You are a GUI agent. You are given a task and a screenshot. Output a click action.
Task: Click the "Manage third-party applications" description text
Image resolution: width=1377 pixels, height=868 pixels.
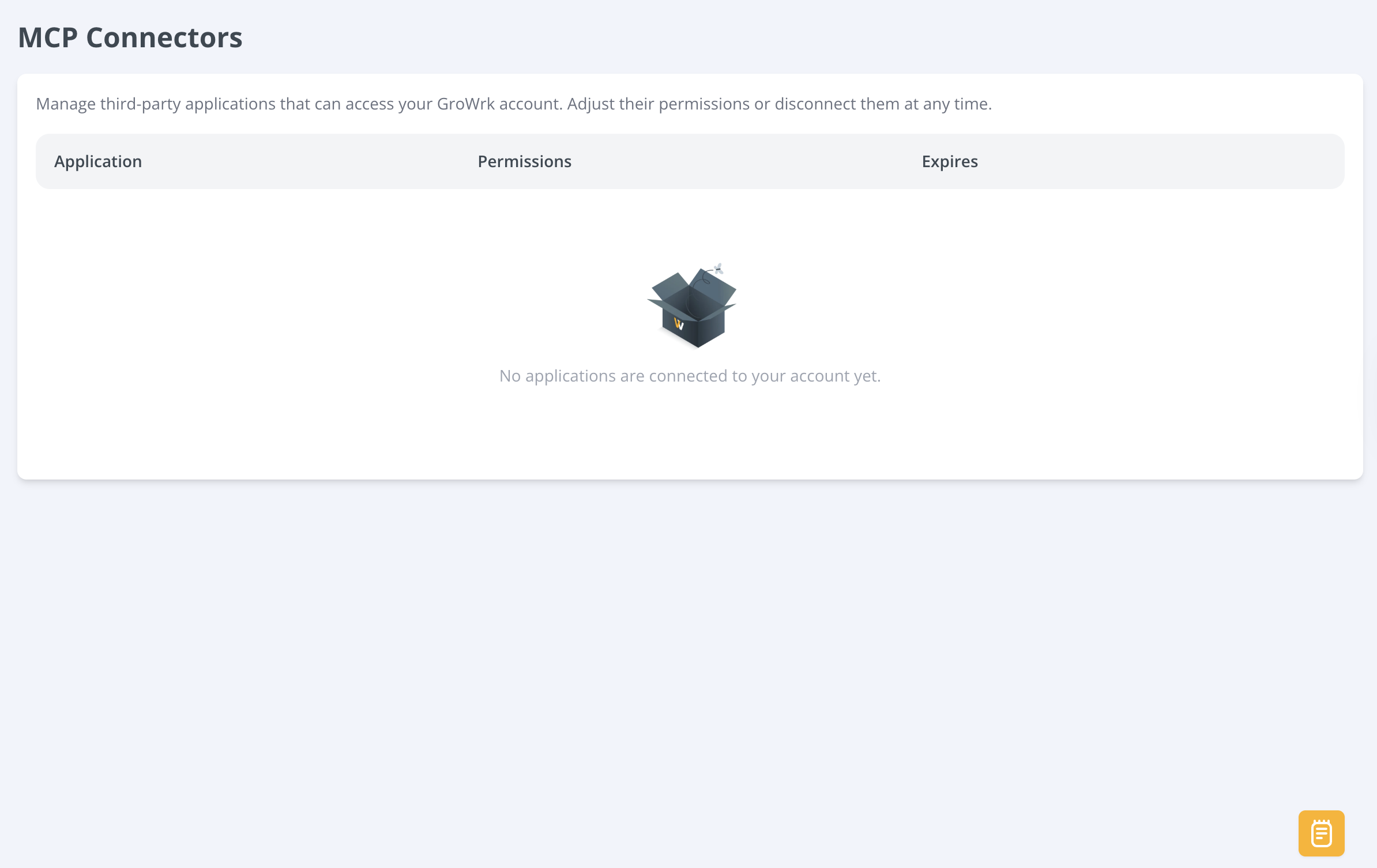514,104
